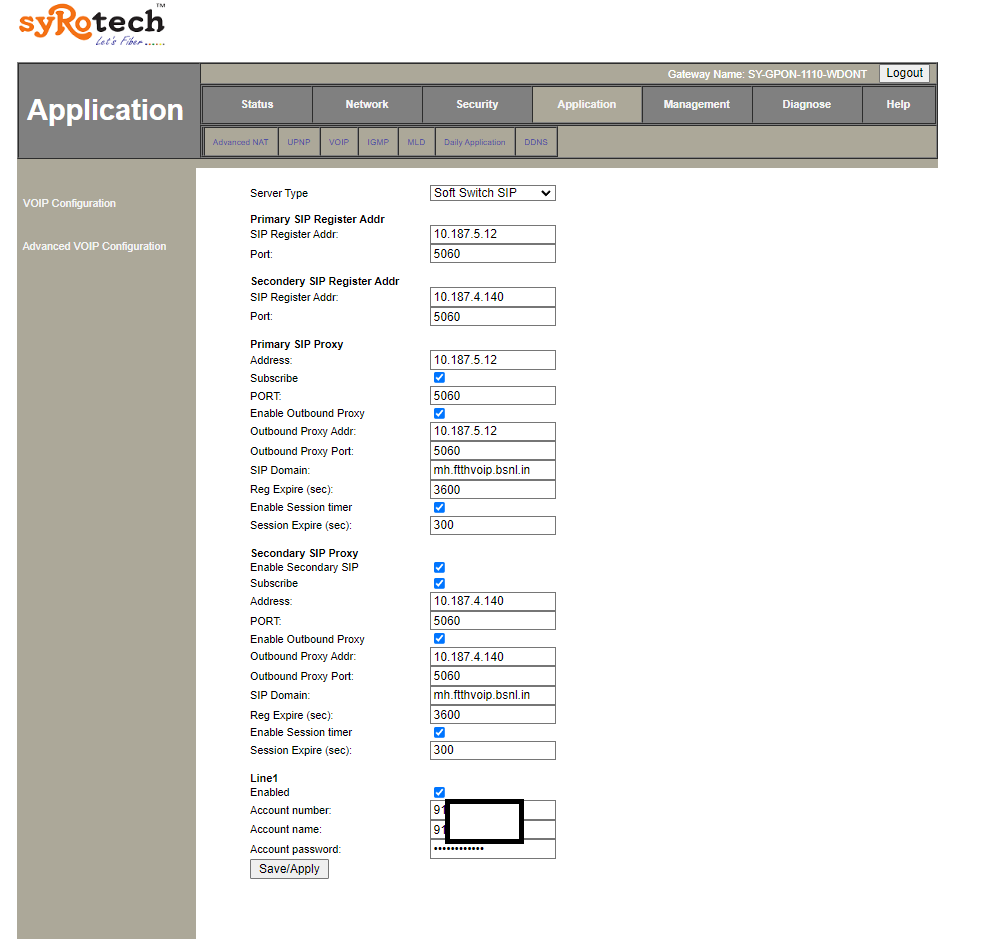Open Advanced VOIP Configuration page
The height and width of the screenshot is (939, 981).
(x=94, y=246)
